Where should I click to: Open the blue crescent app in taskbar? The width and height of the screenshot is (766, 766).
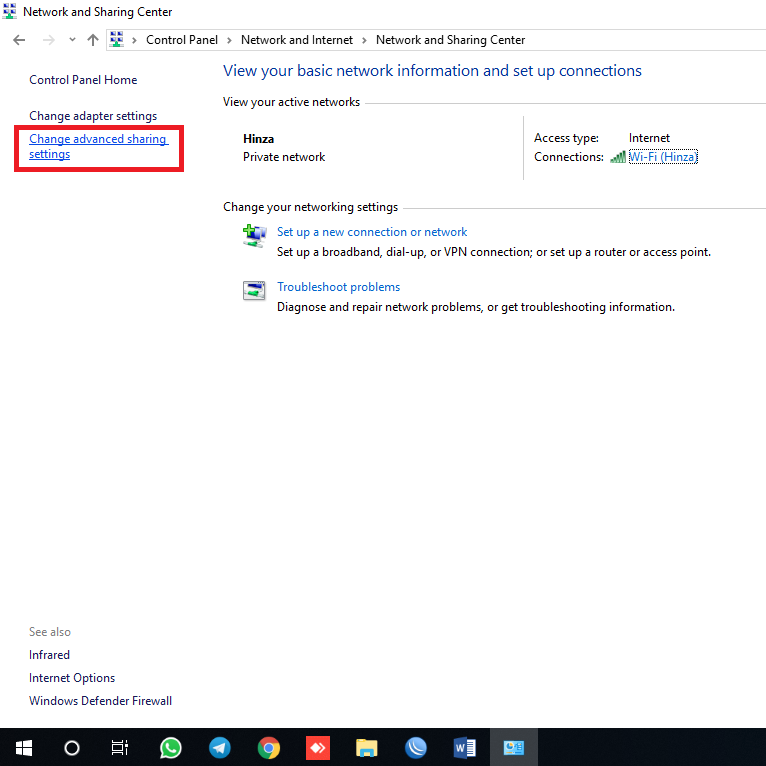(416, 748)
